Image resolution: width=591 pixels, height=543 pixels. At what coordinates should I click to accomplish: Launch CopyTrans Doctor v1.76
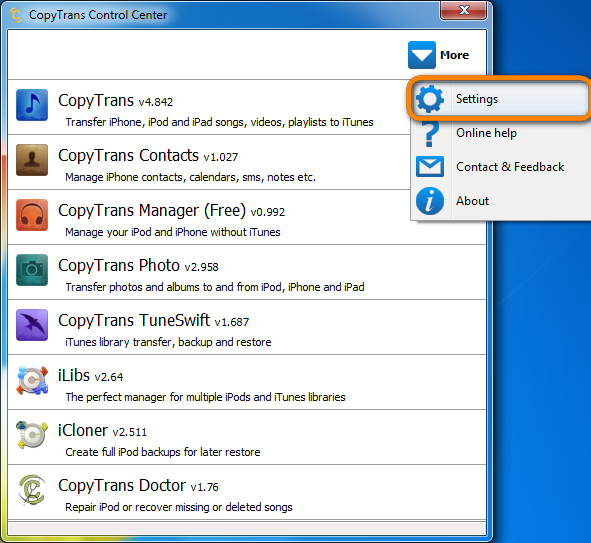[x=247, y=492]
